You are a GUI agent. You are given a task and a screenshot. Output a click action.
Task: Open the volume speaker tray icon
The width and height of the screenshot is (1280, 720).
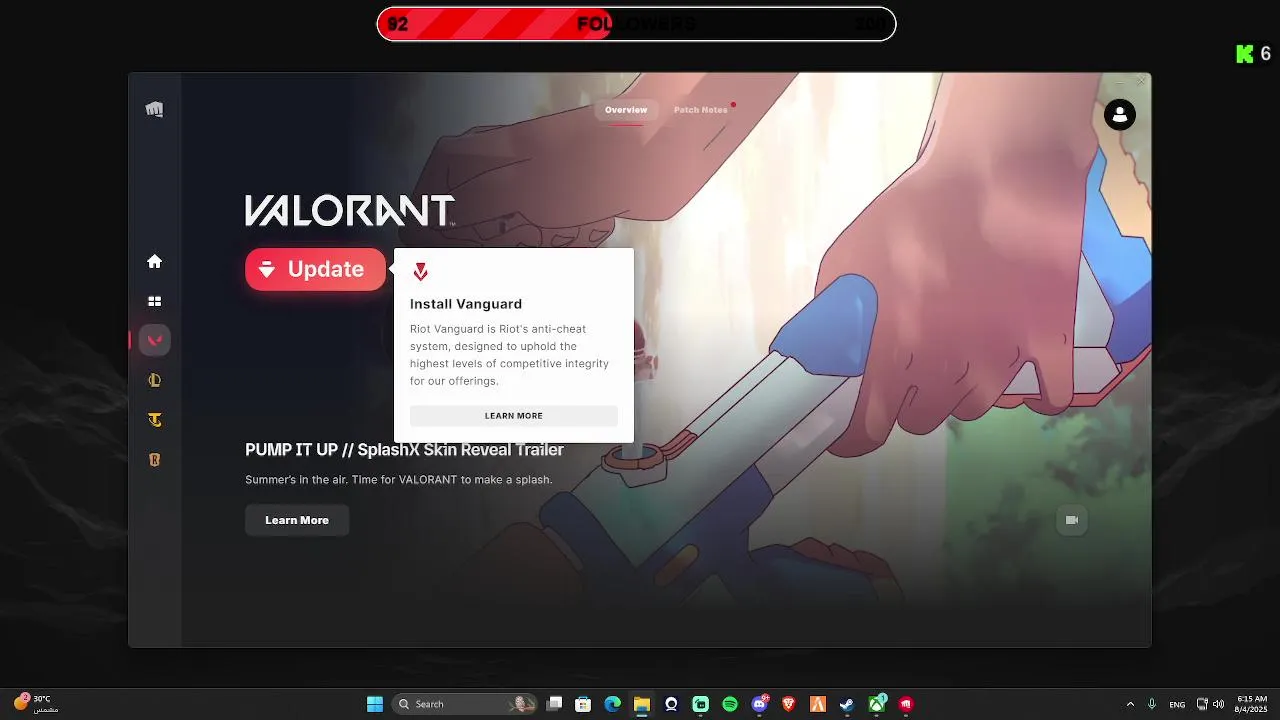1218,704
